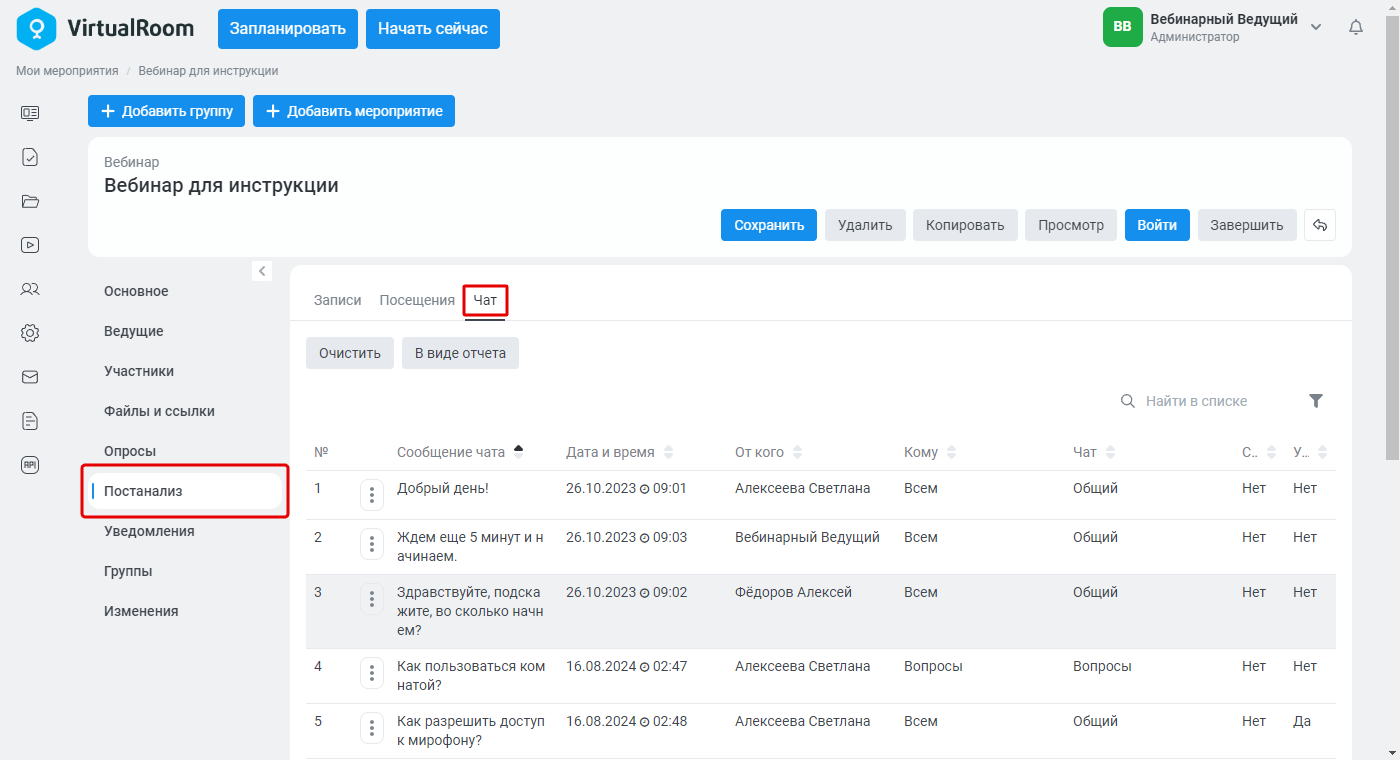
Task: Open the users icon in left sidebar
Action: tap(30, 289)
